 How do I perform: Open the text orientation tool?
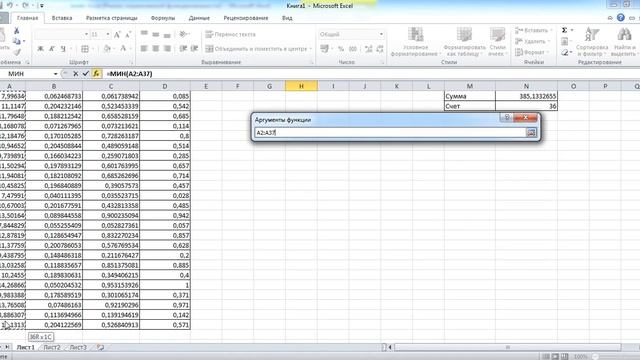(x=183, y=34)
